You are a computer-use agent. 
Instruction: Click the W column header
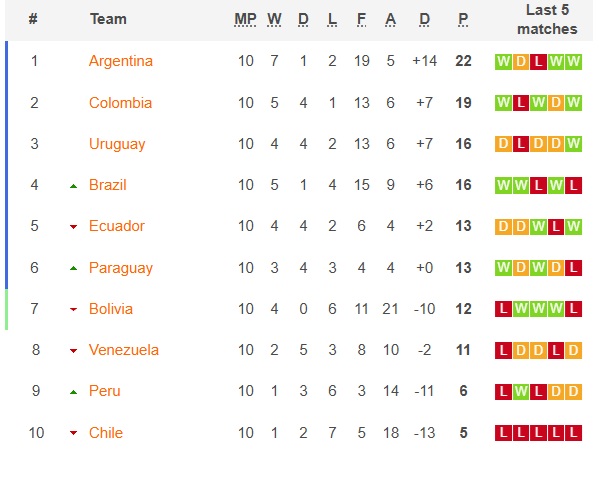pos(274,19)
